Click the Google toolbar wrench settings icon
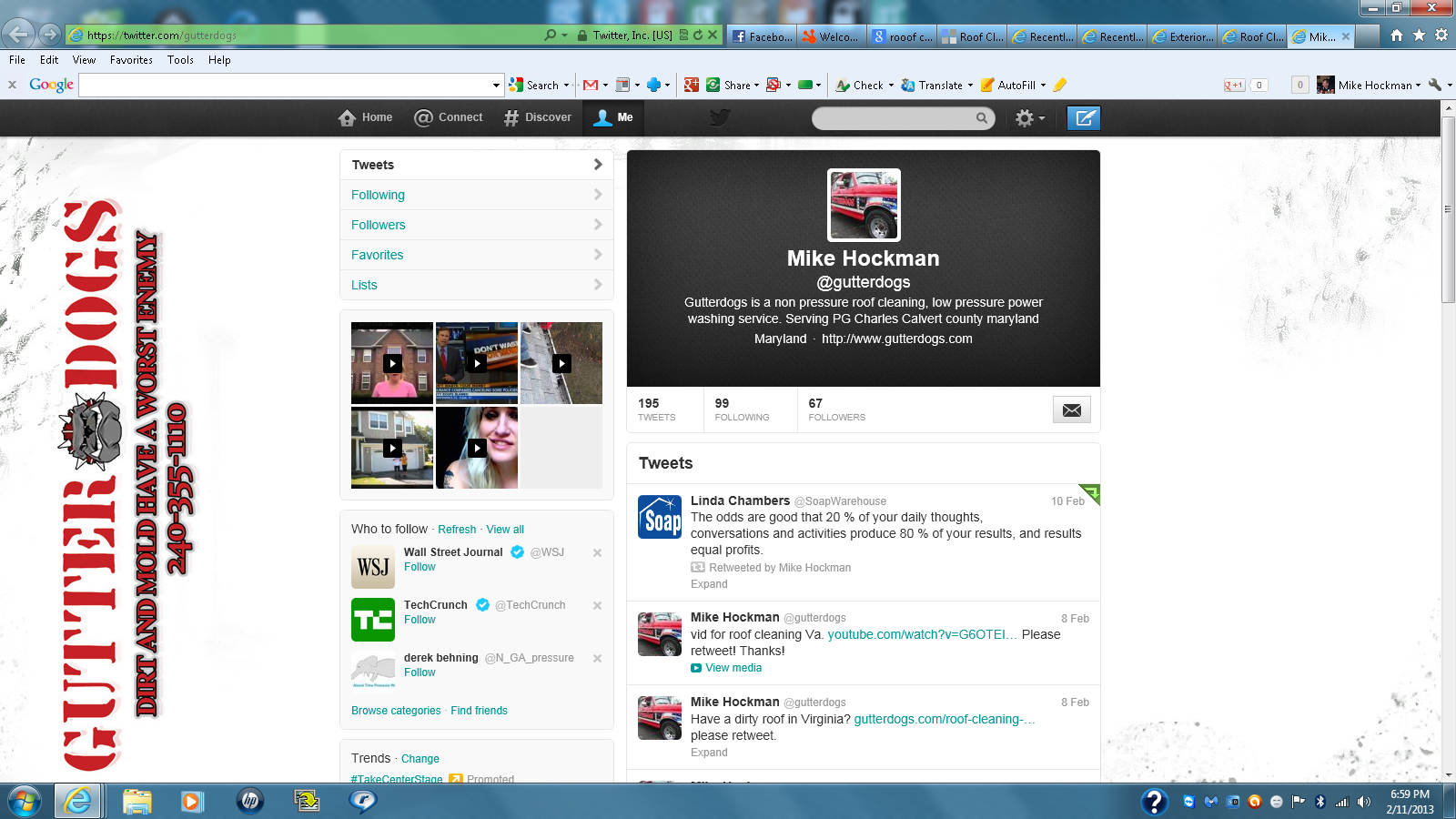The width and height of the screenshot is (1456, 819). point(1435,85)
